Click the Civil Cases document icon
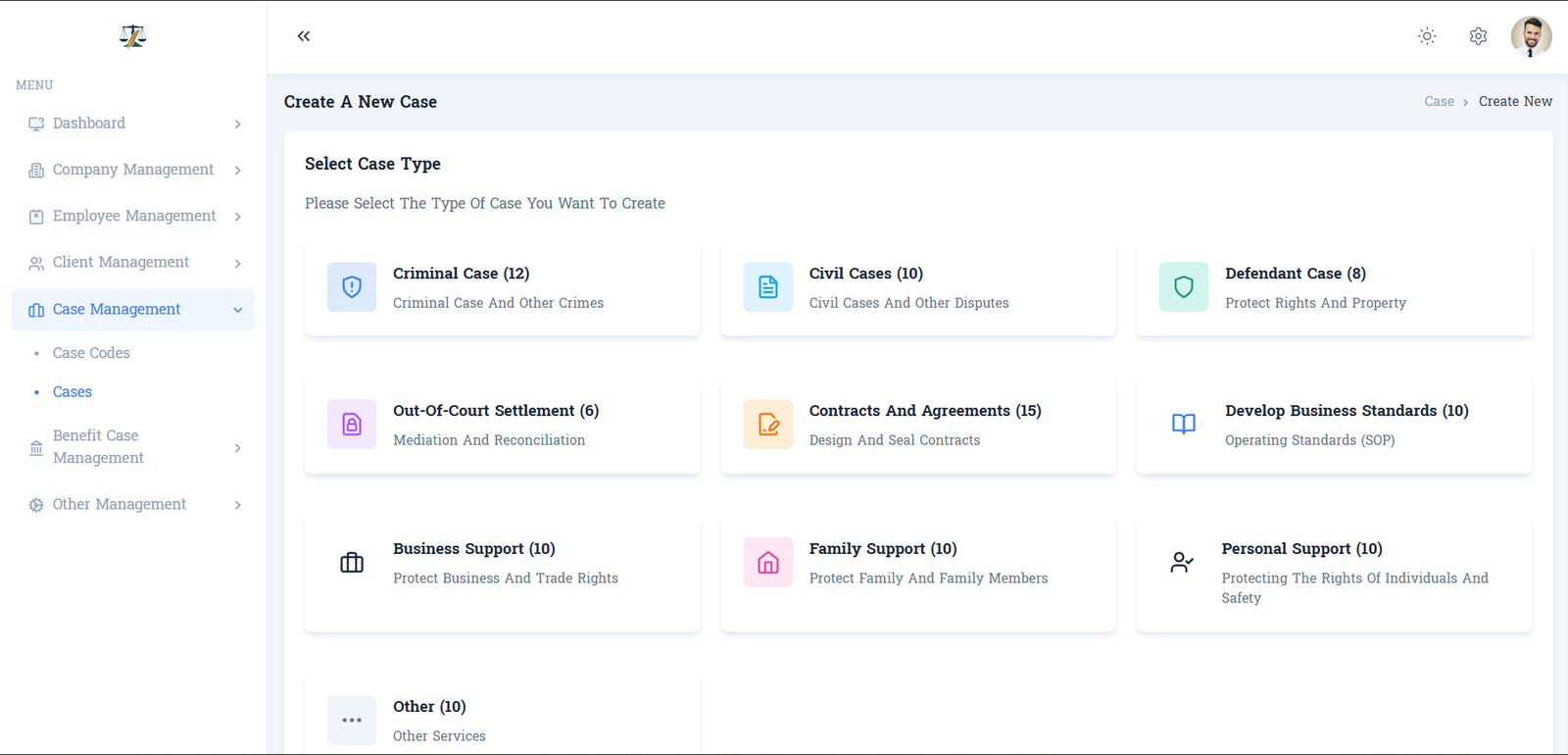This screenshot has height=755, width=1568. click(x=767, y=286)
